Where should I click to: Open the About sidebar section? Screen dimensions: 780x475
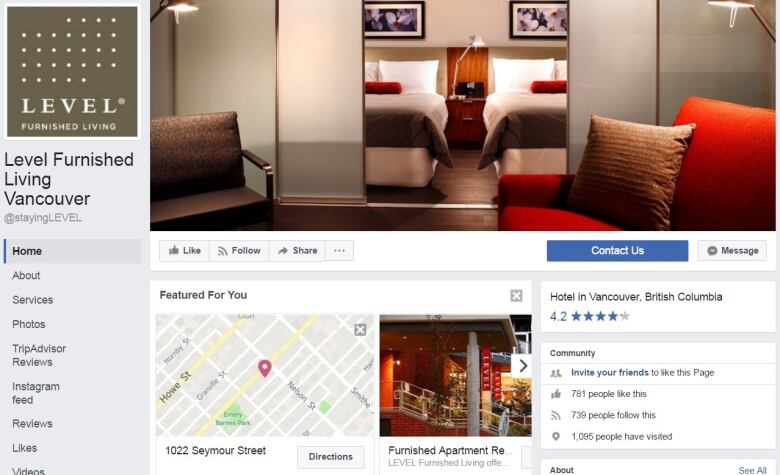tap(26, 276)
